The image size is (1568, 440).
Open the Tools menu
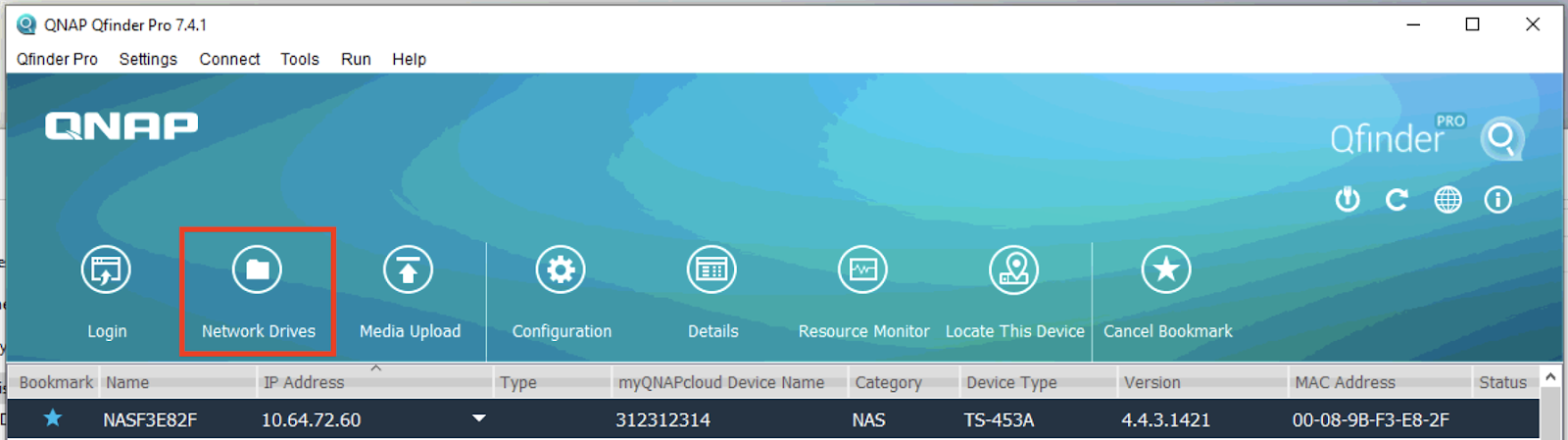tap(299, 59)
